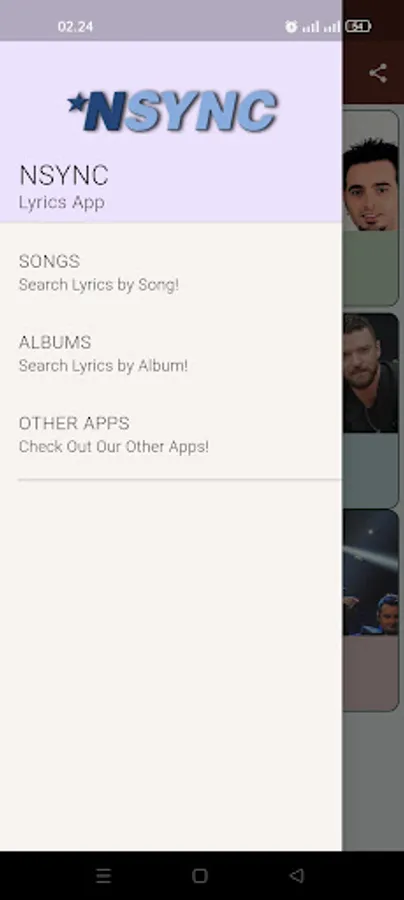This screenshot has height=900, width=404.
Task: Click 'Check Out Our Other Apps!' text
Action: coord(114,447)
